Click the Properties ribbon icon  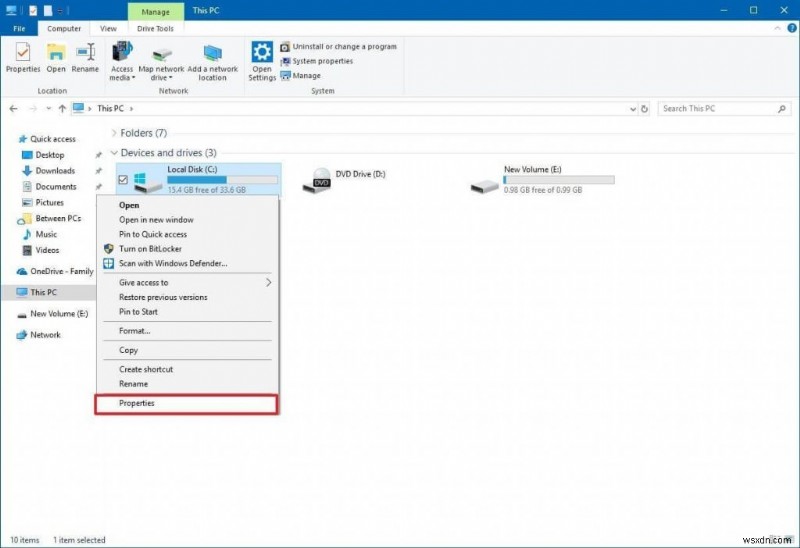coord(23,58)
